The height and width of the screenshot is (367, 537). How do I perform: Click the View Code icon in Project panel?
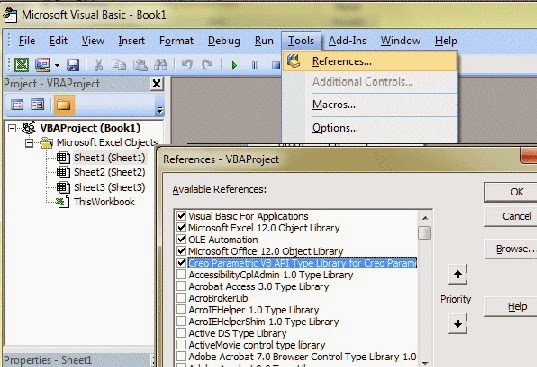[17, 104]
